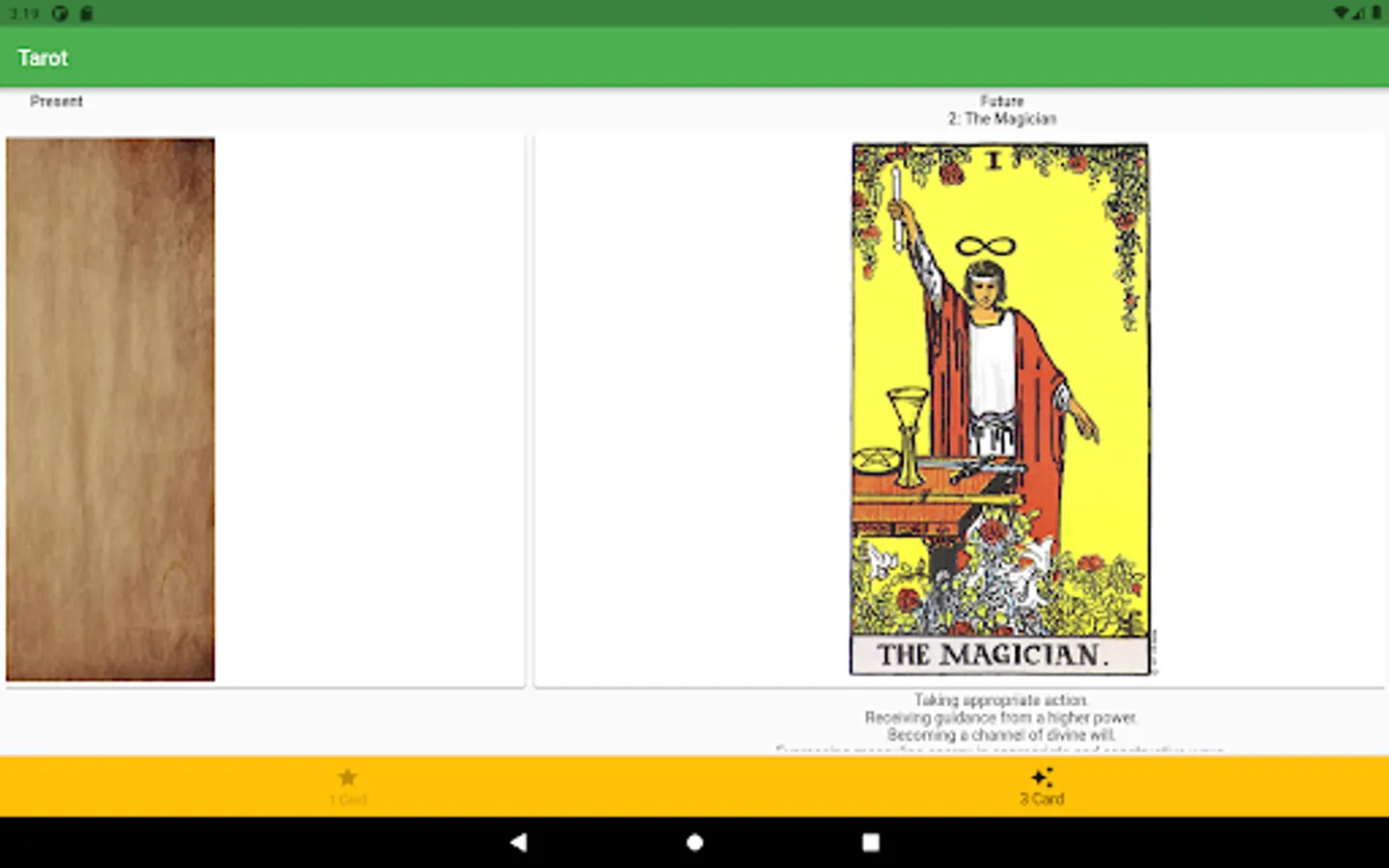Select 'Taking appropriate action' text
The height and width of the screenshot is (868, 1389).
[1001, 700]
